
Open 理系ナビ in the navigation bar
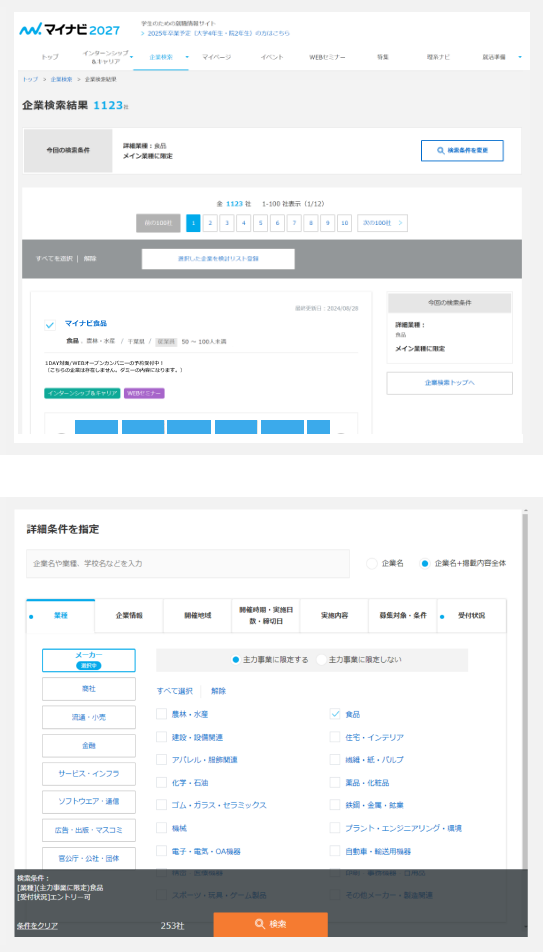(439, 57)
